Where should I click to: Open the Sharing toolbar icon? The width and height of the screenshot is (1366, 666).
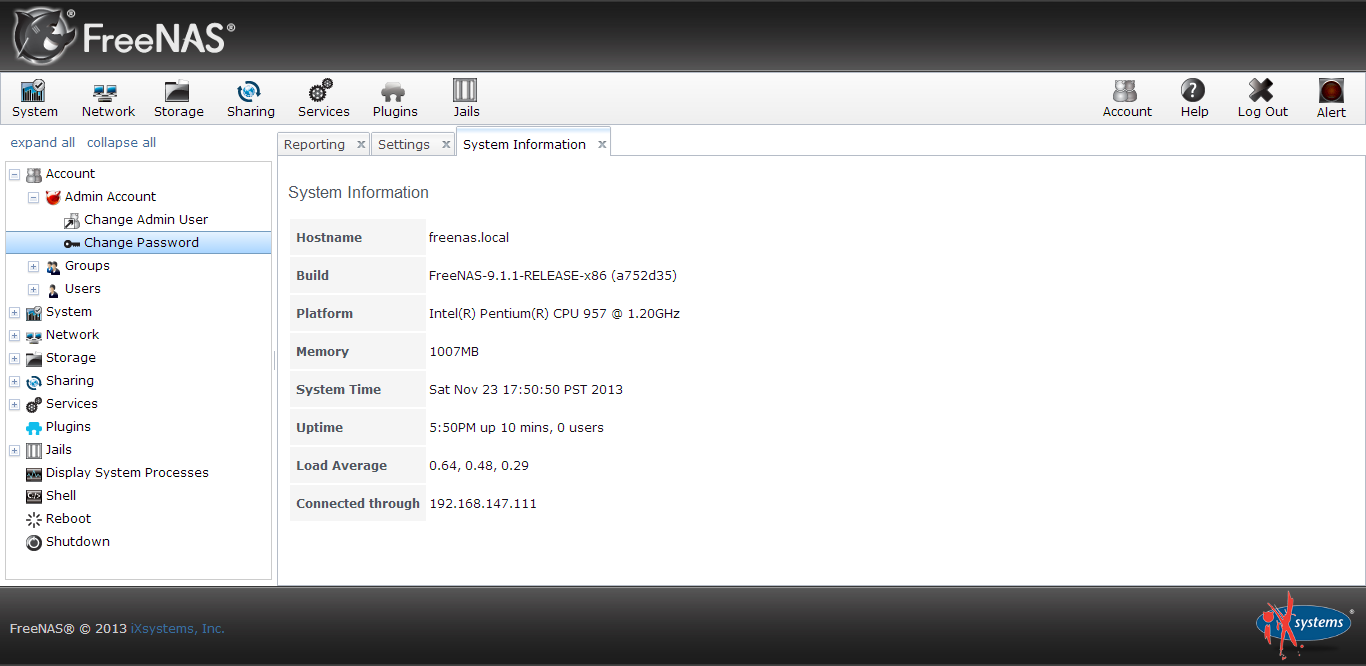(250, 99)
